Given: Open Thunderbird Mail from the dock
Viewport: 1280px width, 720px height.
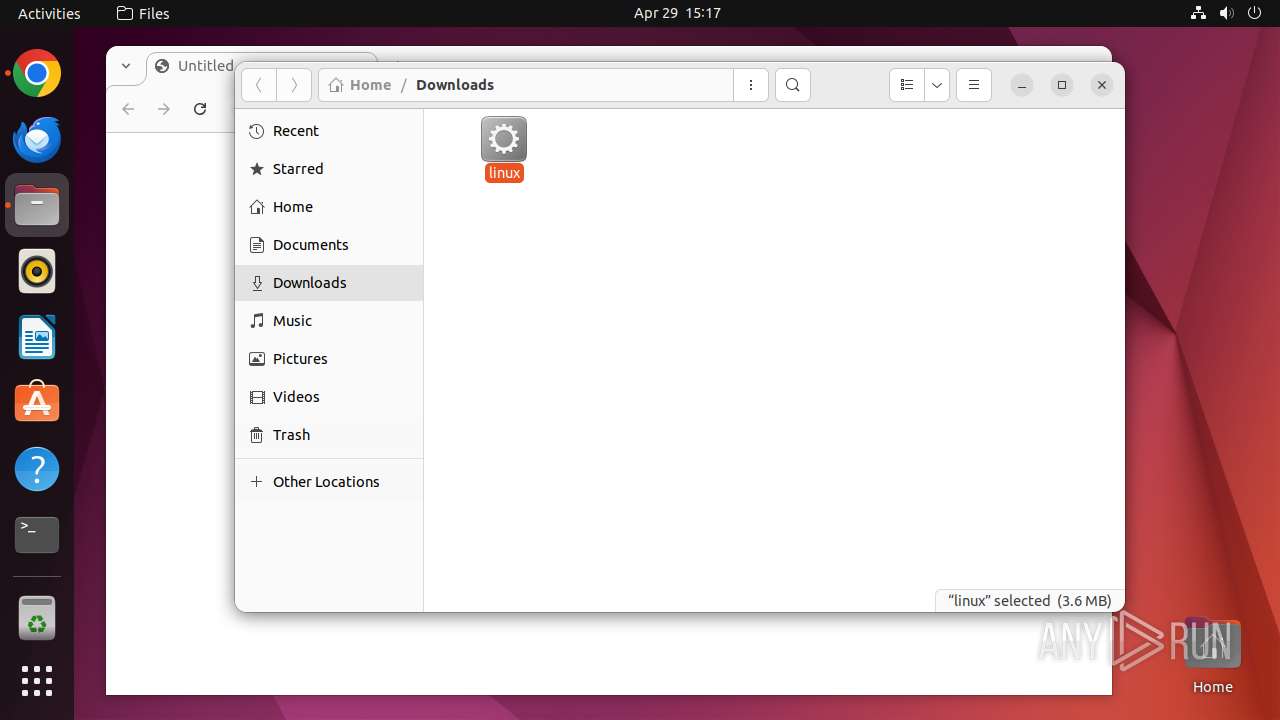Looking at the screenshot, I should coord(37,140).
